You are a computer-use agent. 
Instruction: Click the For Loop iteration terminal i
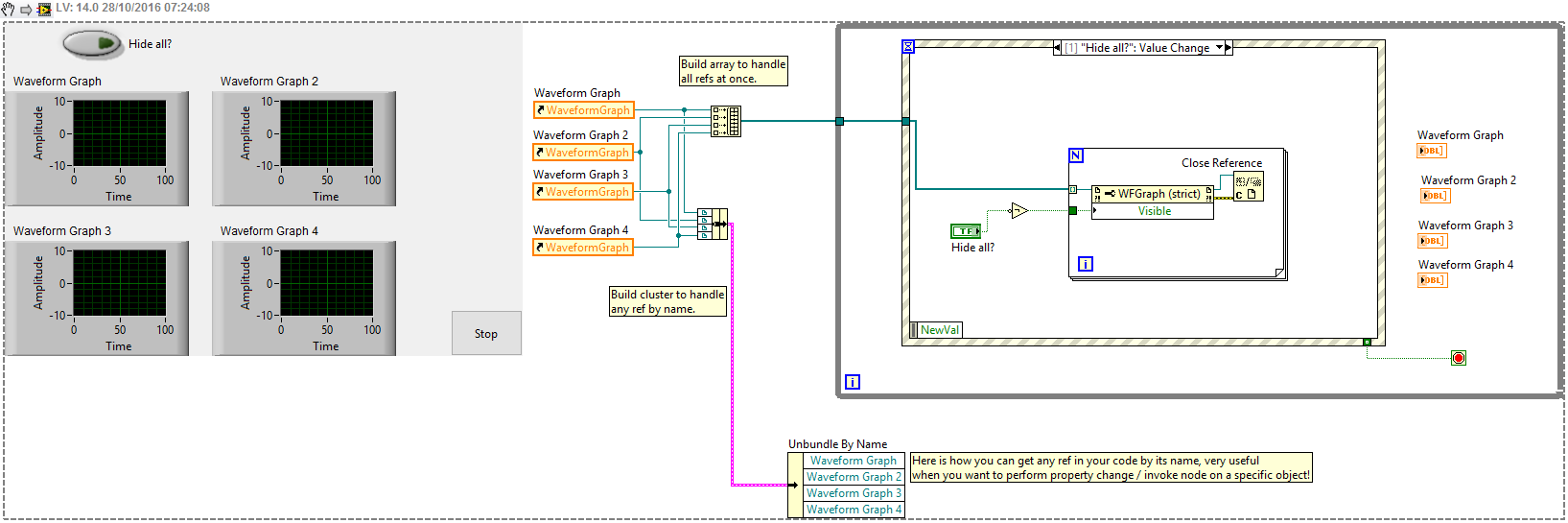(x=1086, y=264)
